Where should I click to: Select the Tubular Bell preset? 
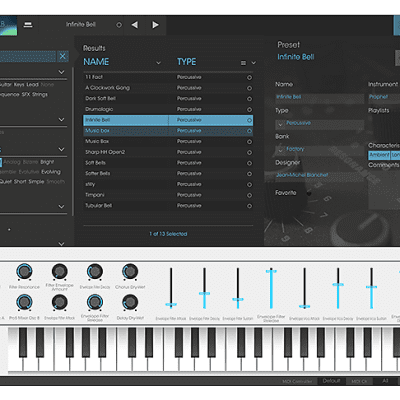pyautogui.click(x=168, y=206)
